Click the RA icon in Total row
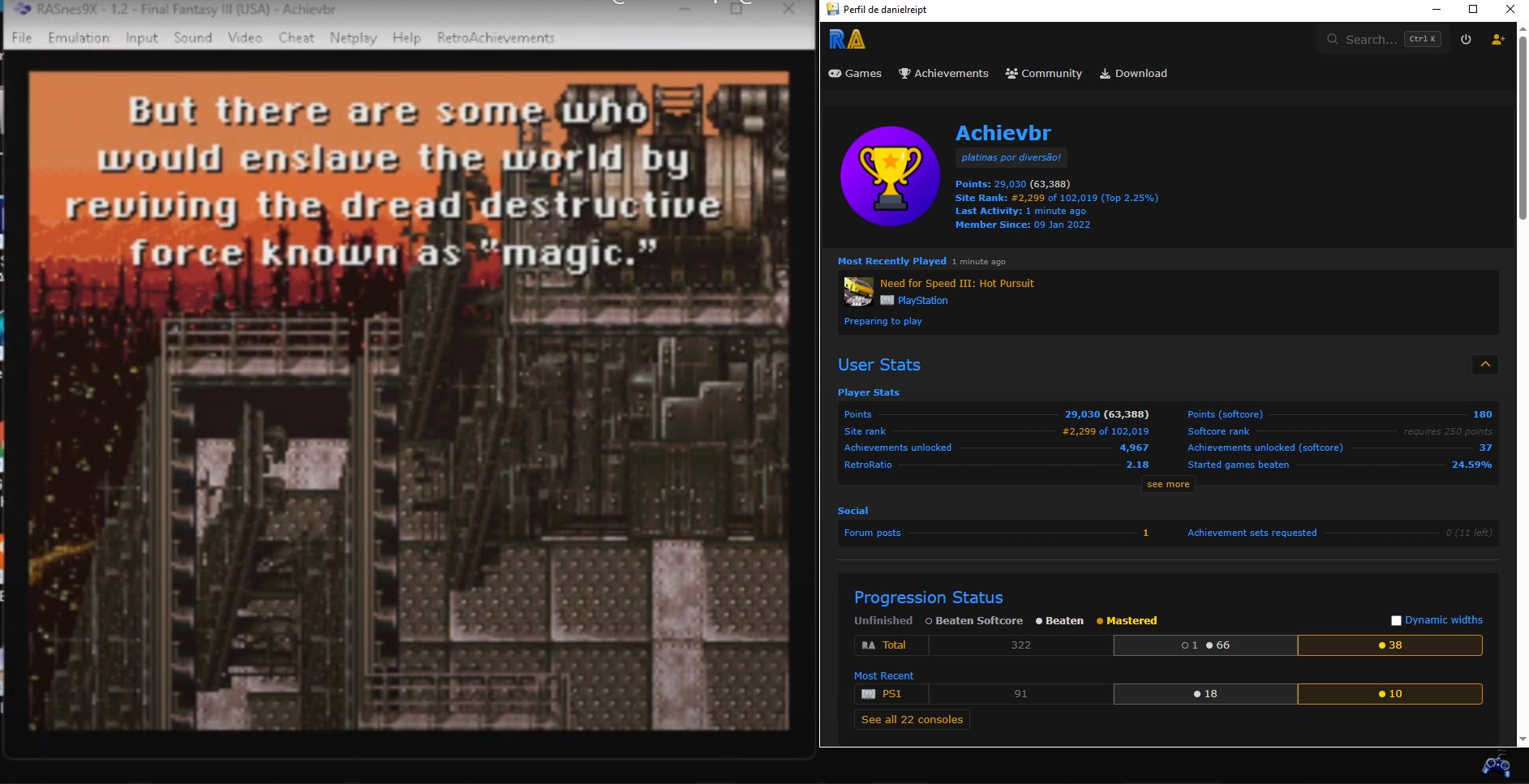The image size is (1529, 784). coord(868,645)
